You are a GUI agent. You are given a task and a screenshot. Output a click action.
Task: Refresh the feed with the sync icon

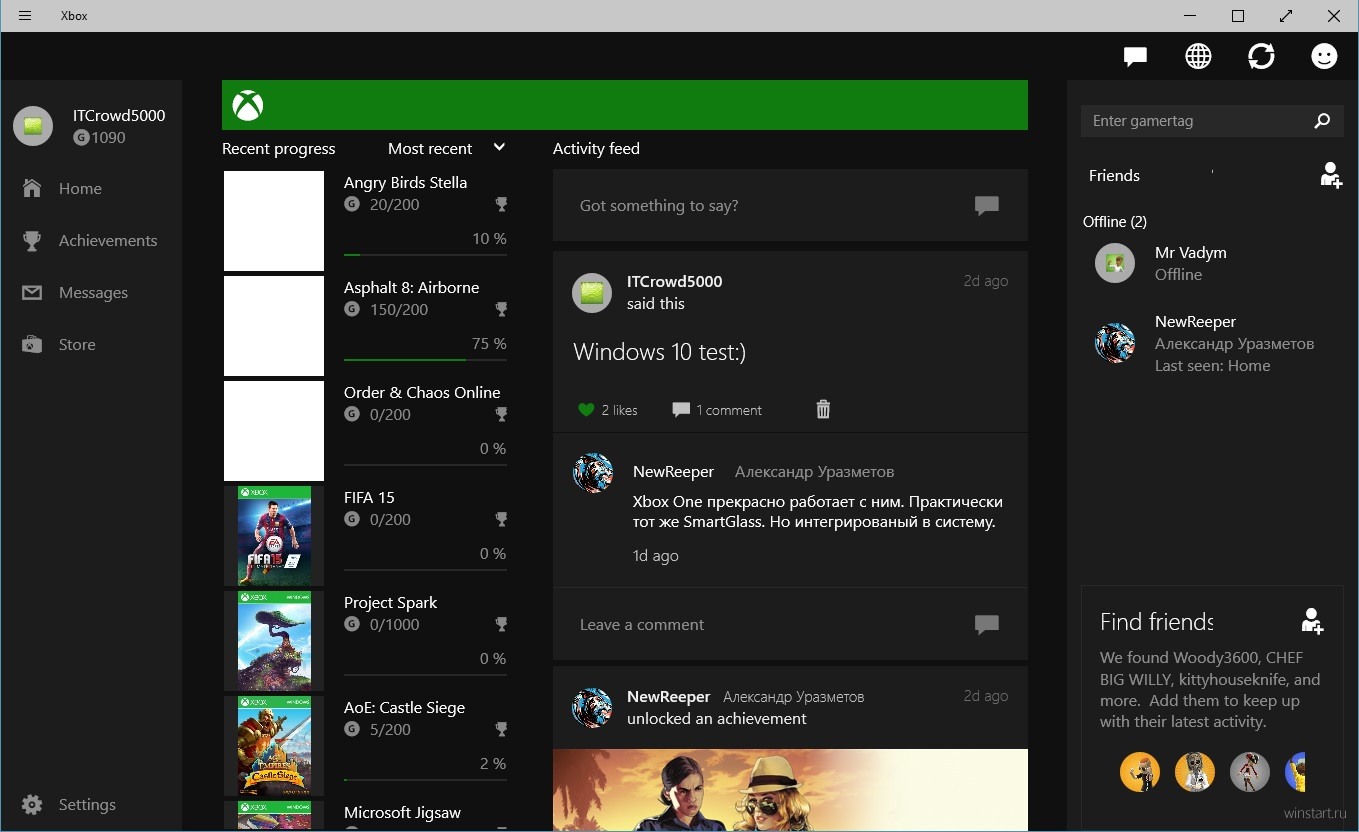coord(1261,57)
